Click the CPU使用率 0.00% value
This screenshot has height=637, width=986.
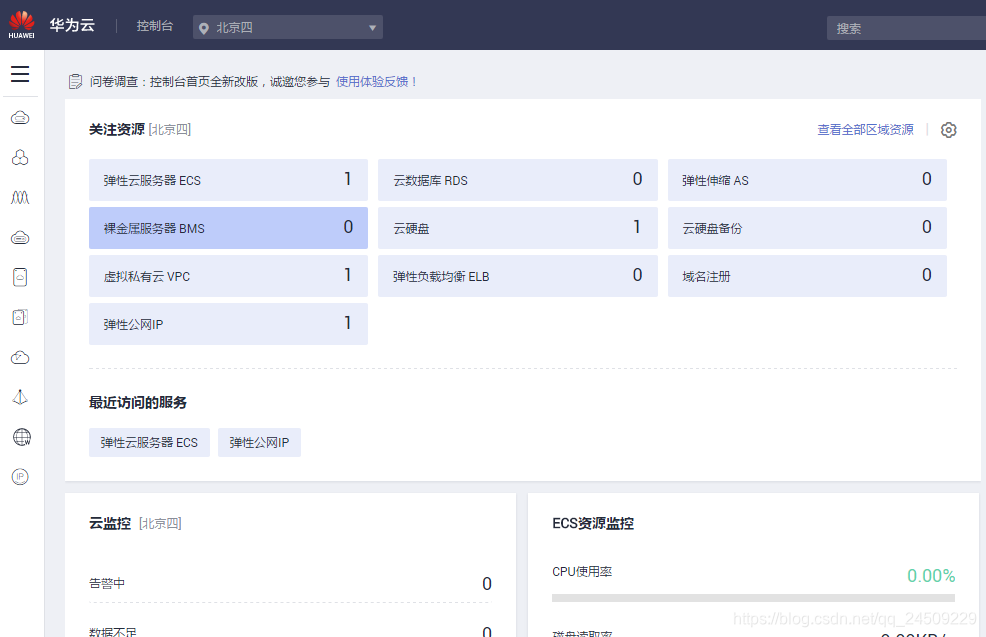[x=931, y=575]
